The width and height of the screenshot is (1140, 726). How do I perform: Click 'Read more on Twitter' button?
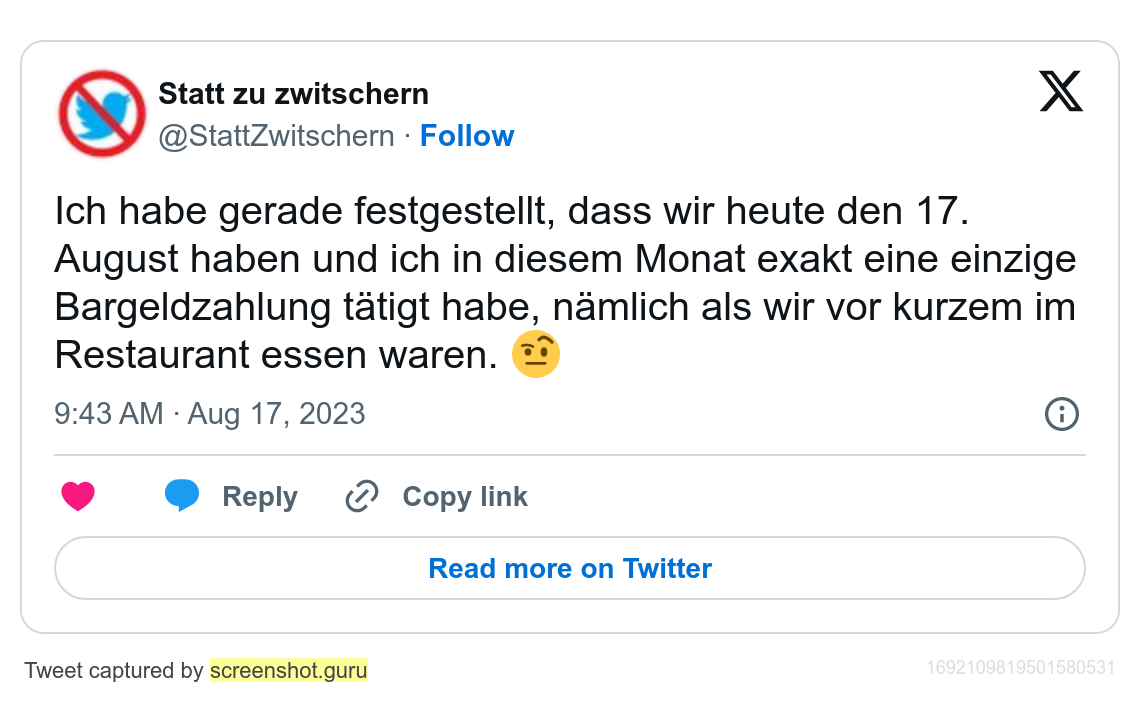570,568
